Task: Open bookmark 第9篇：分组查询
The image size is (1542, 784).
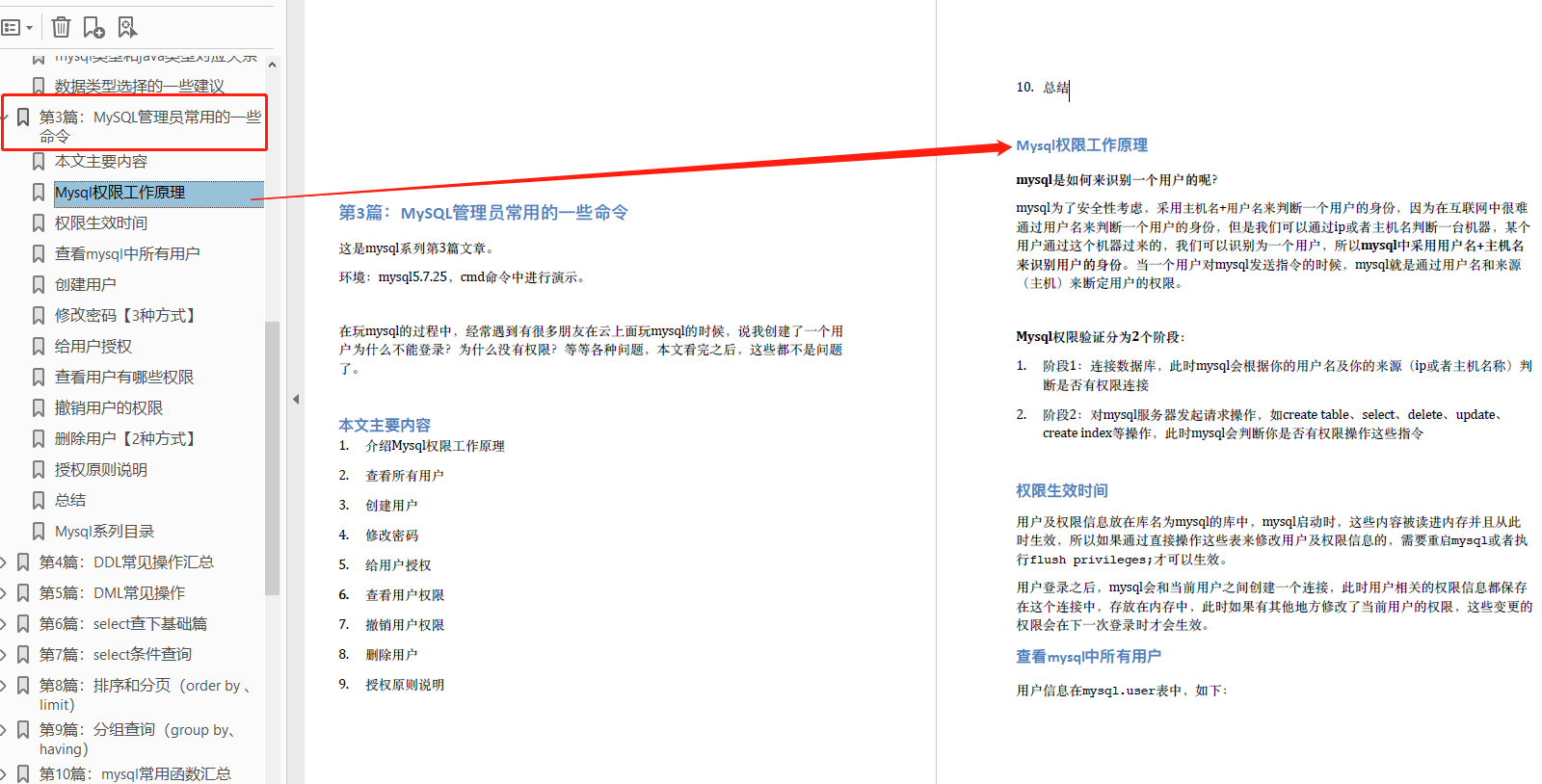Action: (x=138, y=739)
